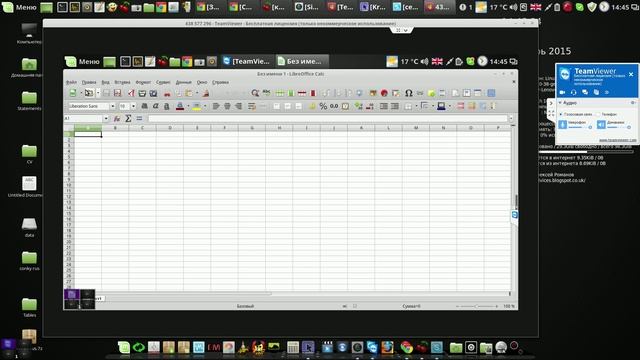Open the Справка menu in Calc
This screenshot has height=360, width=640.
click(x=220, y=82)
